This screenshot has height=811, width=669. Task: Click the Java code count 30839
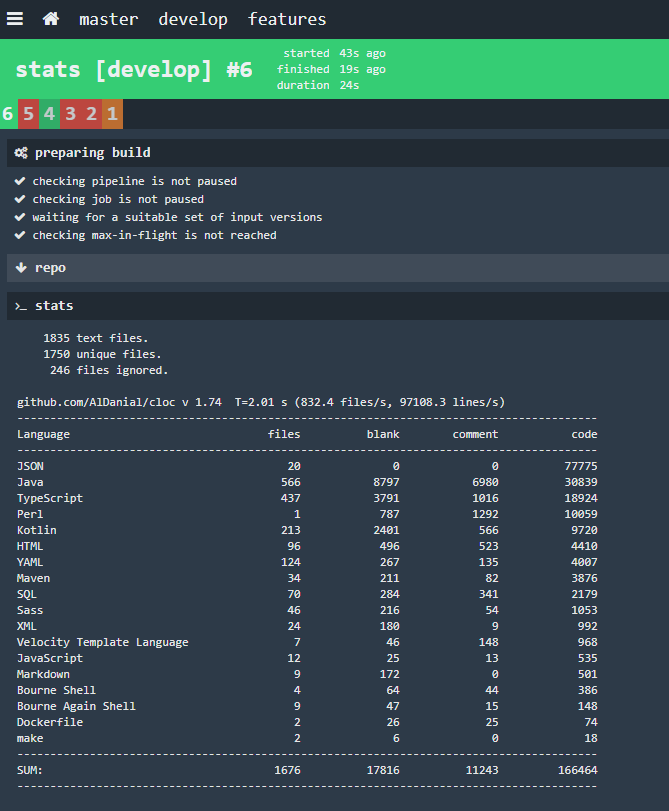[x=581, y=483]
